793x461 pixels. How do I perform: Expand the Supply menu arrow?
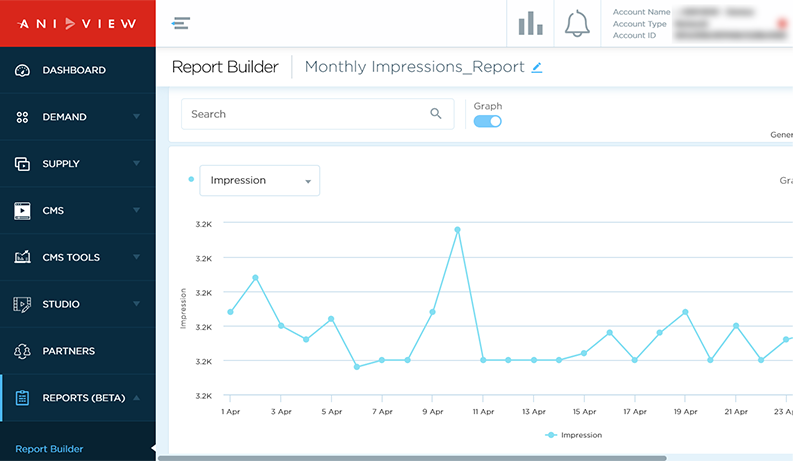coord(136,164)
